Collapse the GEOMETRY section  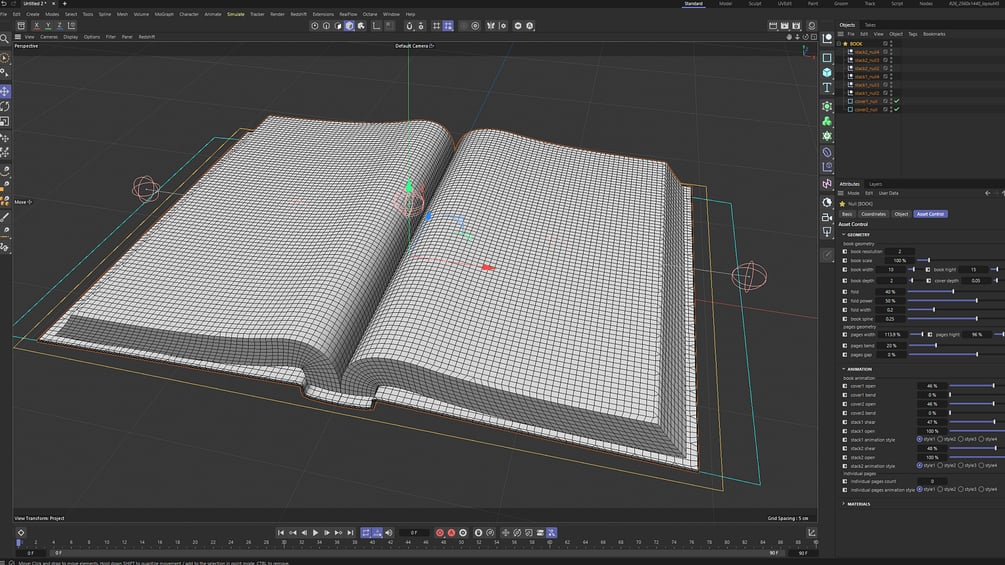[856, 234]
